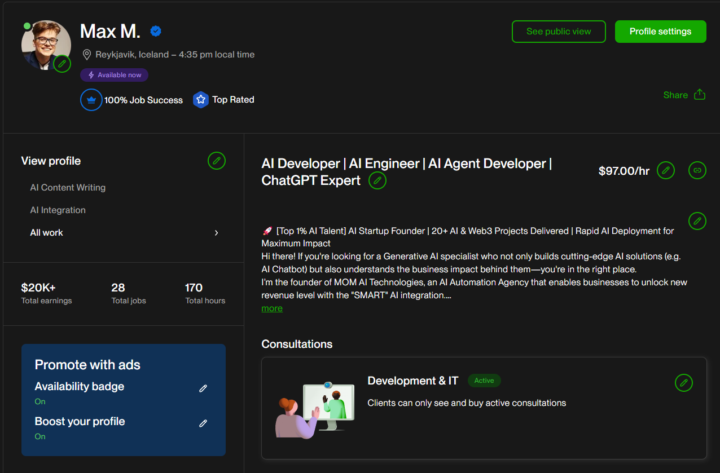This screenshot has width=720, height=473.
Task: Copy profile link icon next to rate
Action: pos(697,171)
